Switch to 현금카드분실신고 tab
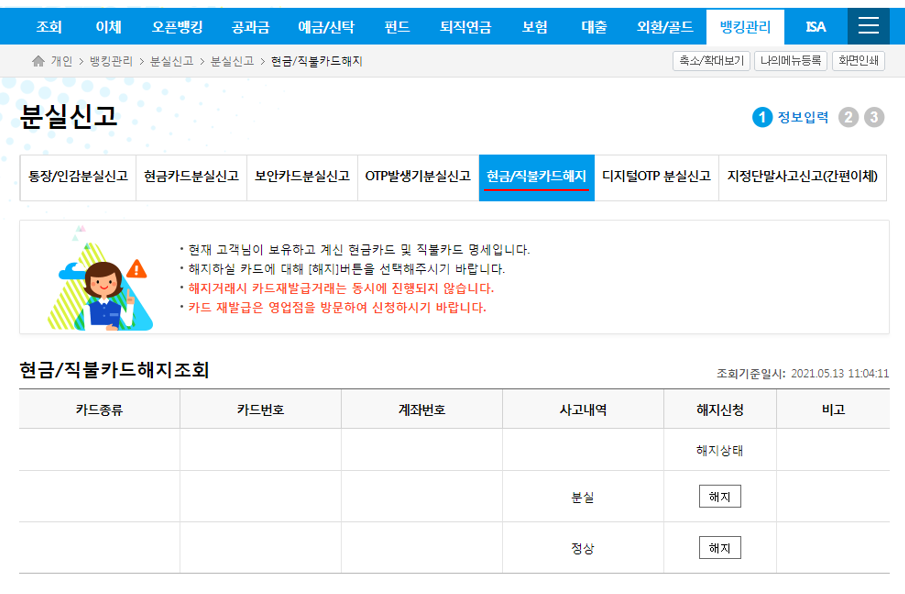The height and width of the screenshot is (594, 905). [191, 177]
